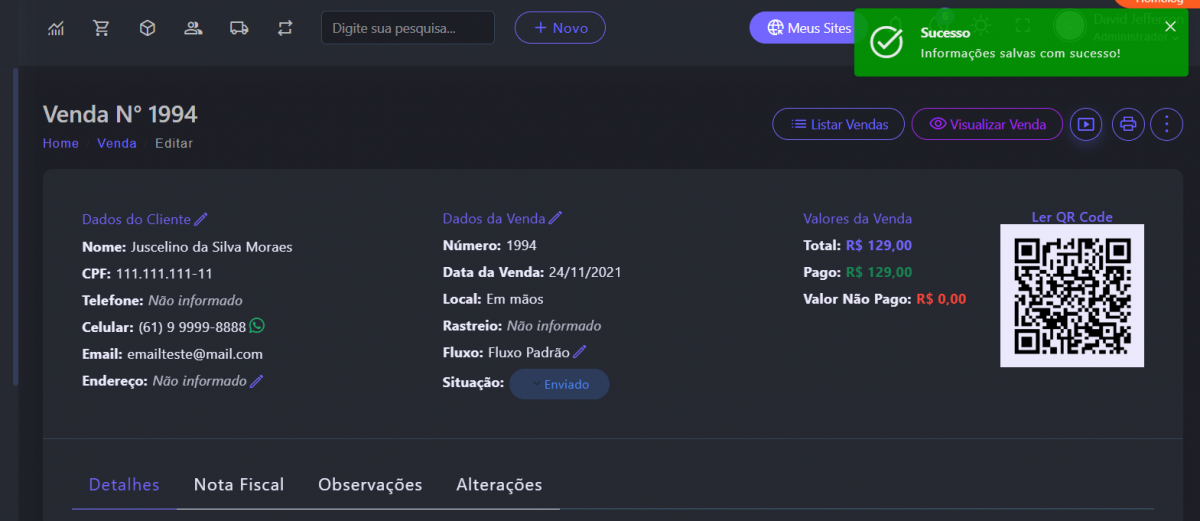Click the shopping cart icon
Viewport: 1200px width, 521px height.
click(101, 28)
